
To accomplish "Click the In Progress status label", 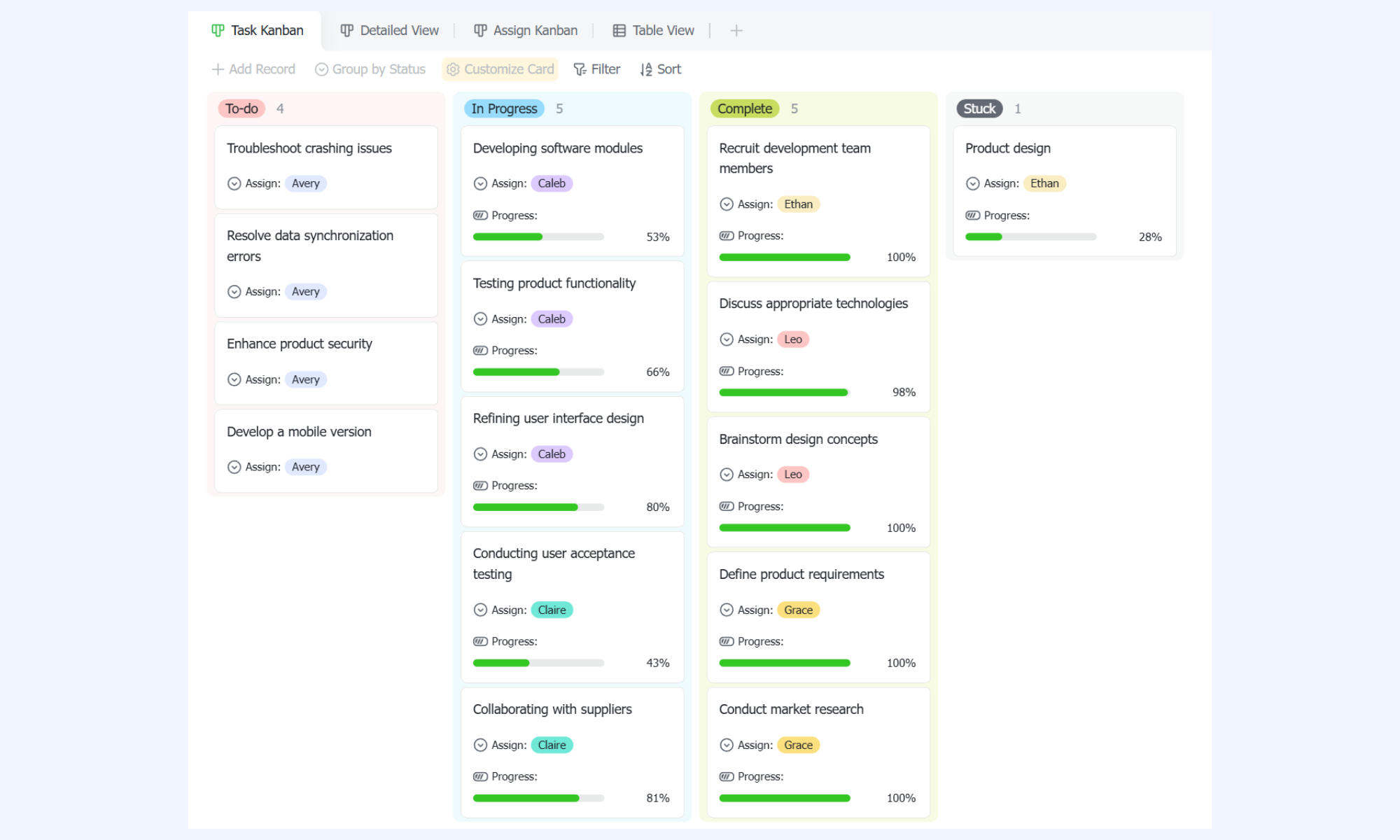I will pyautogui.click(x=504, y=108).
